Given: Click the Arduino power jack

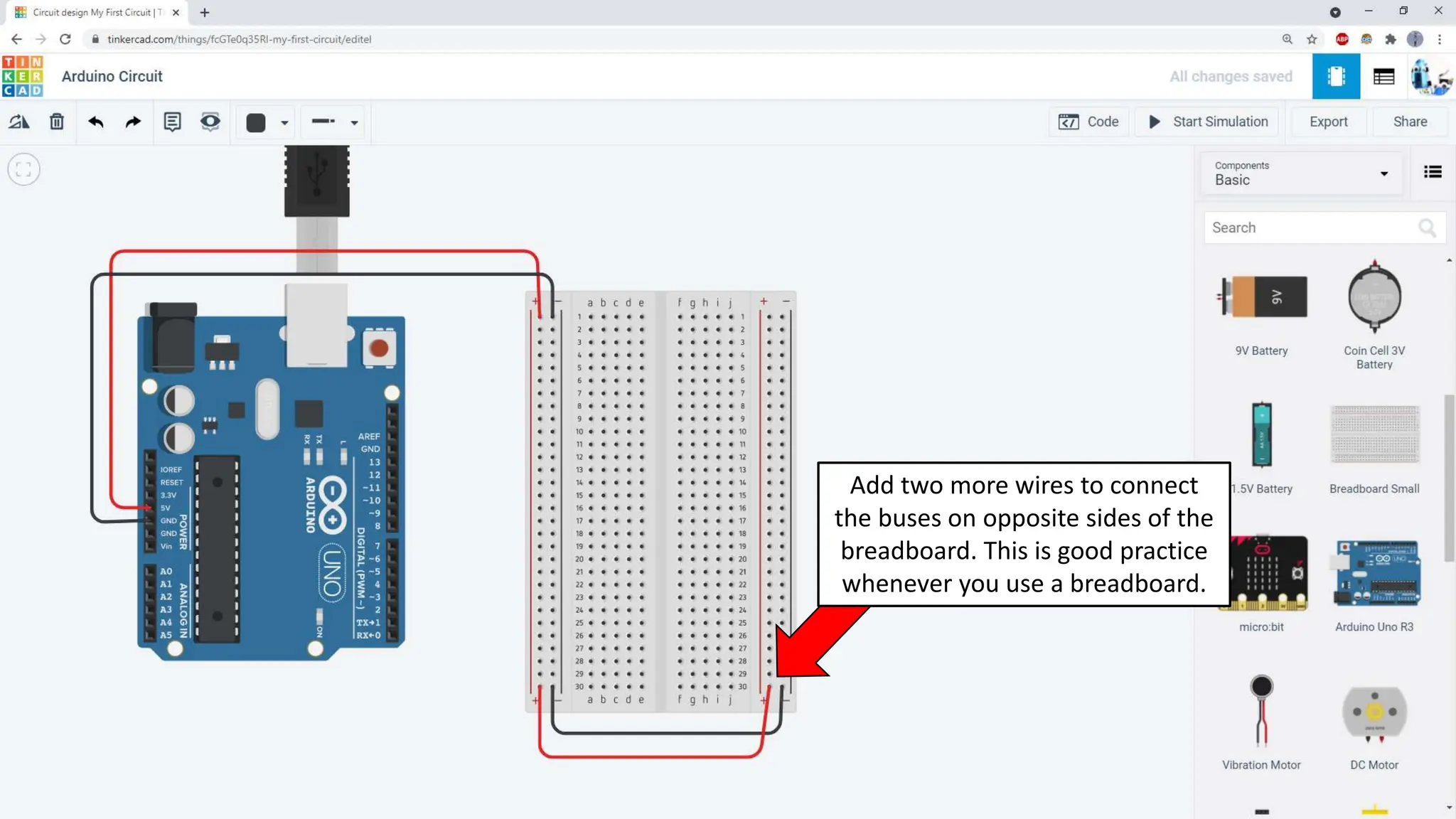Looking at the screenshot, I should coord(171,338).
